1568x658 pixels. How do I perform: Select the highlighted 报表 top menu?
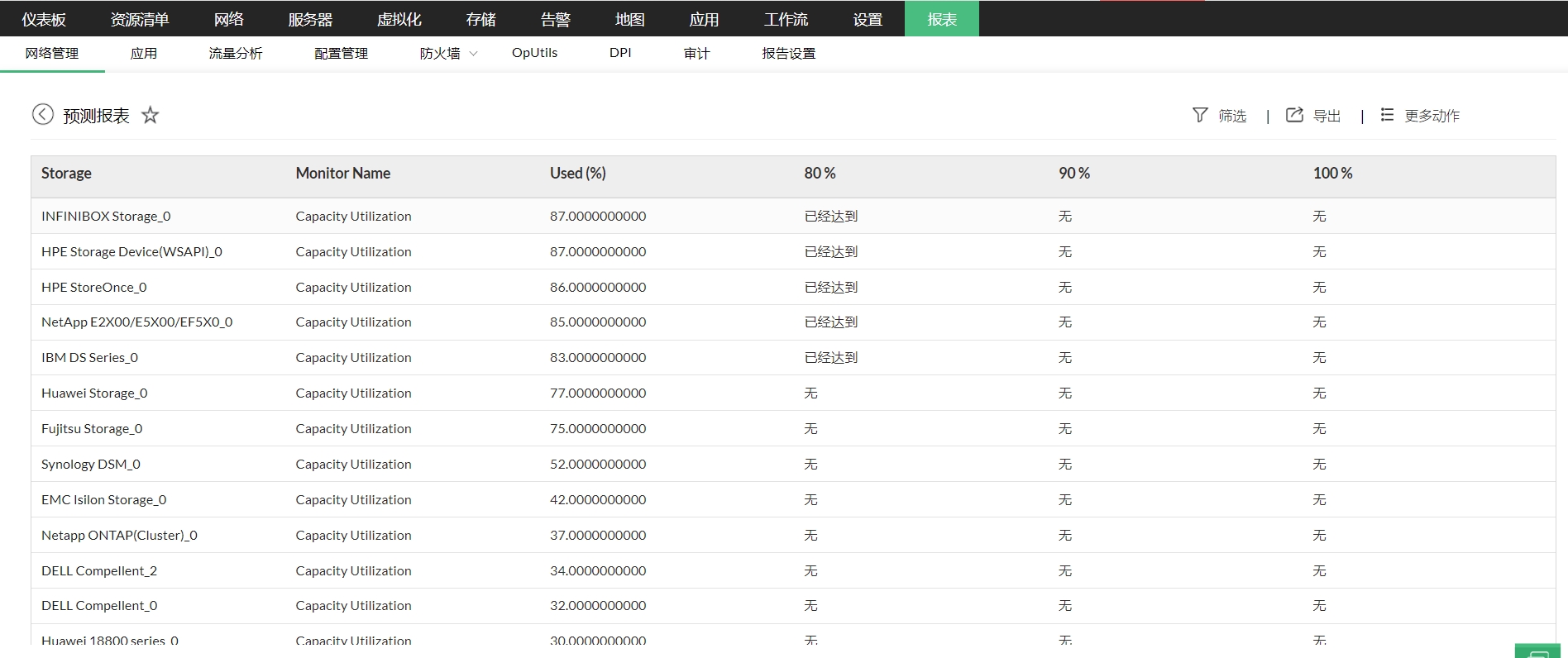tap(942, 18)
